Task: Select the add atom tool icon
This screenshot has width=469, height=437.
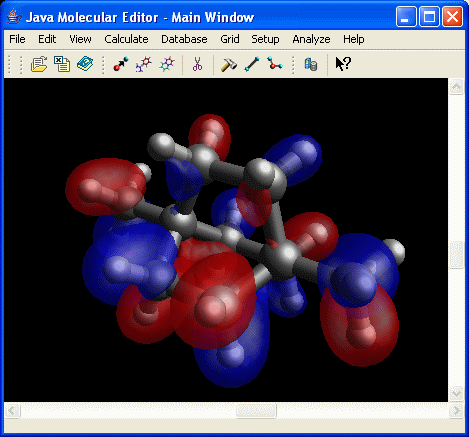Action: [x=121, y=64]
